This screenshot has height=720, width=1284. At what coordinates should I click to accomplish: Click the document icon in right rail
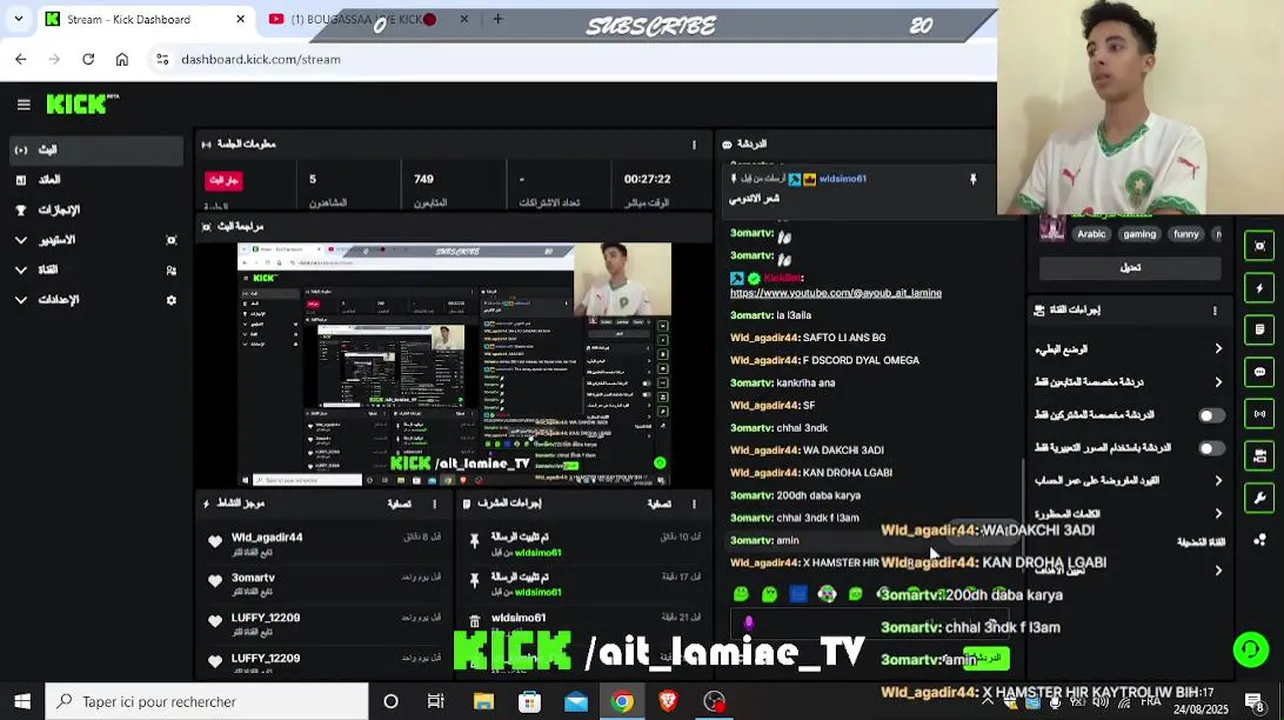click(x=1259, y=330)
